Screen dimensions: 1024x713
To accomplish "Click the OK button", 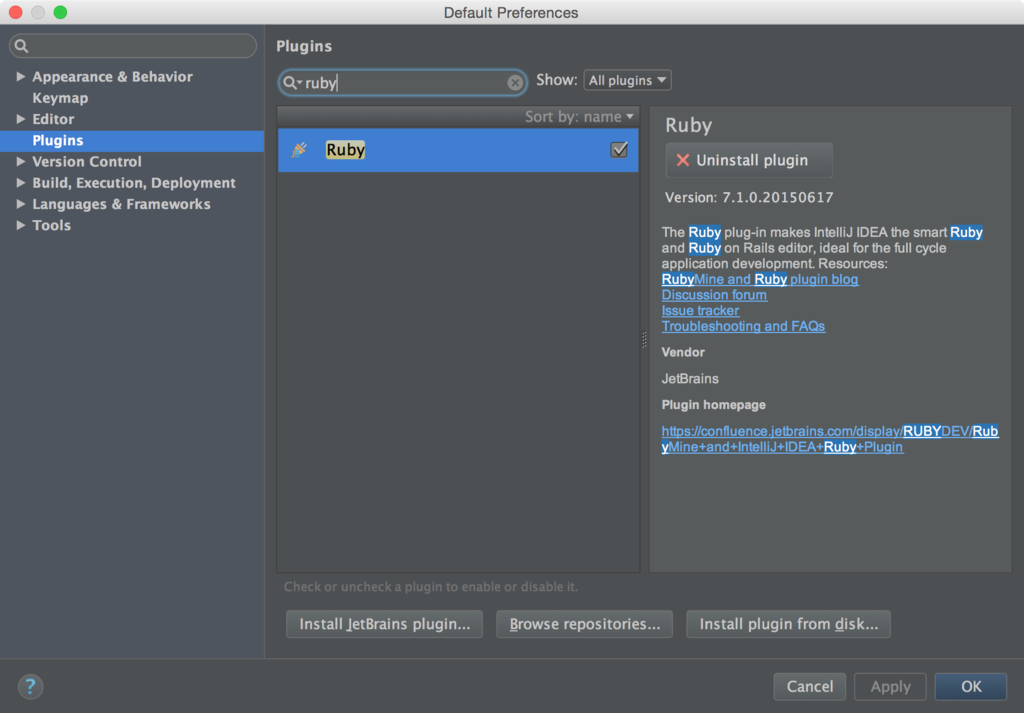I will pos(971,686).
